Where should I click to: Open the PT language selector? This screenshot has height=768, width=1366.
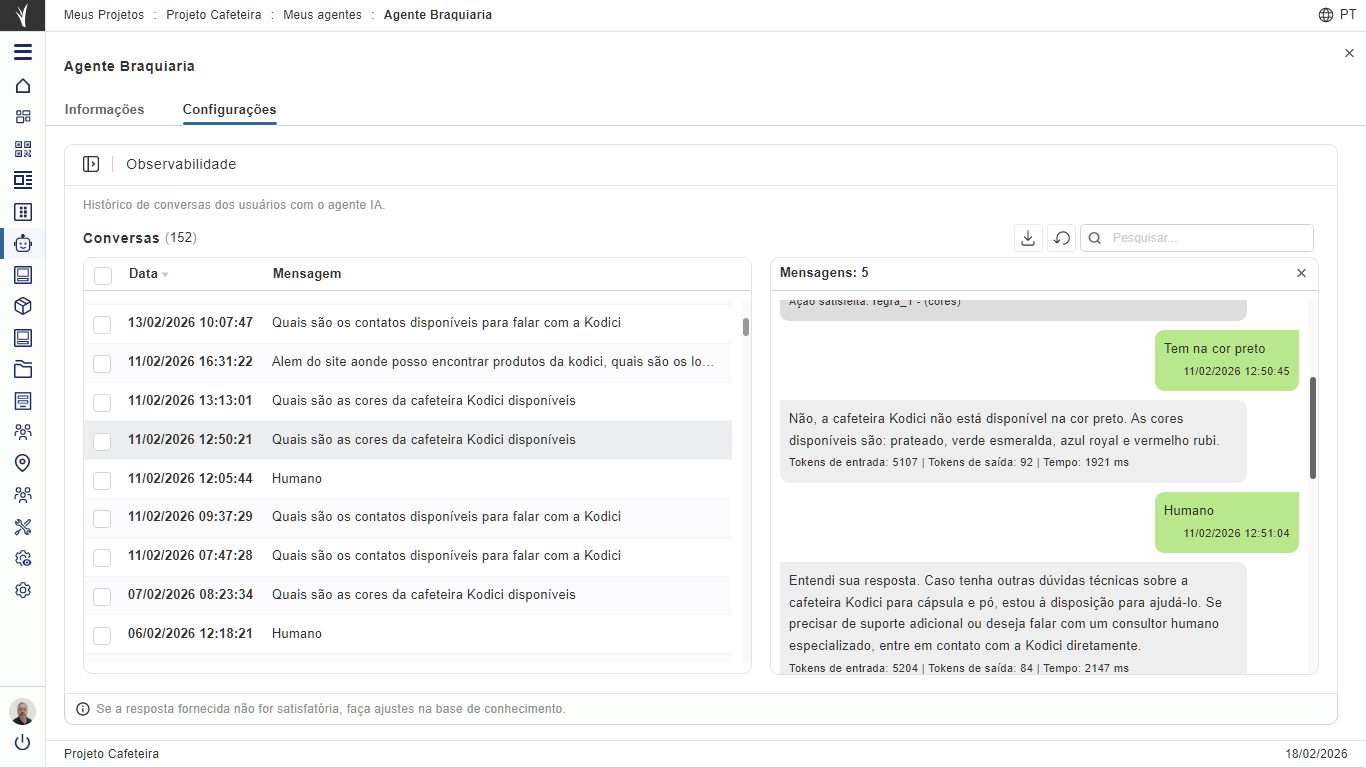(1348, 15)
